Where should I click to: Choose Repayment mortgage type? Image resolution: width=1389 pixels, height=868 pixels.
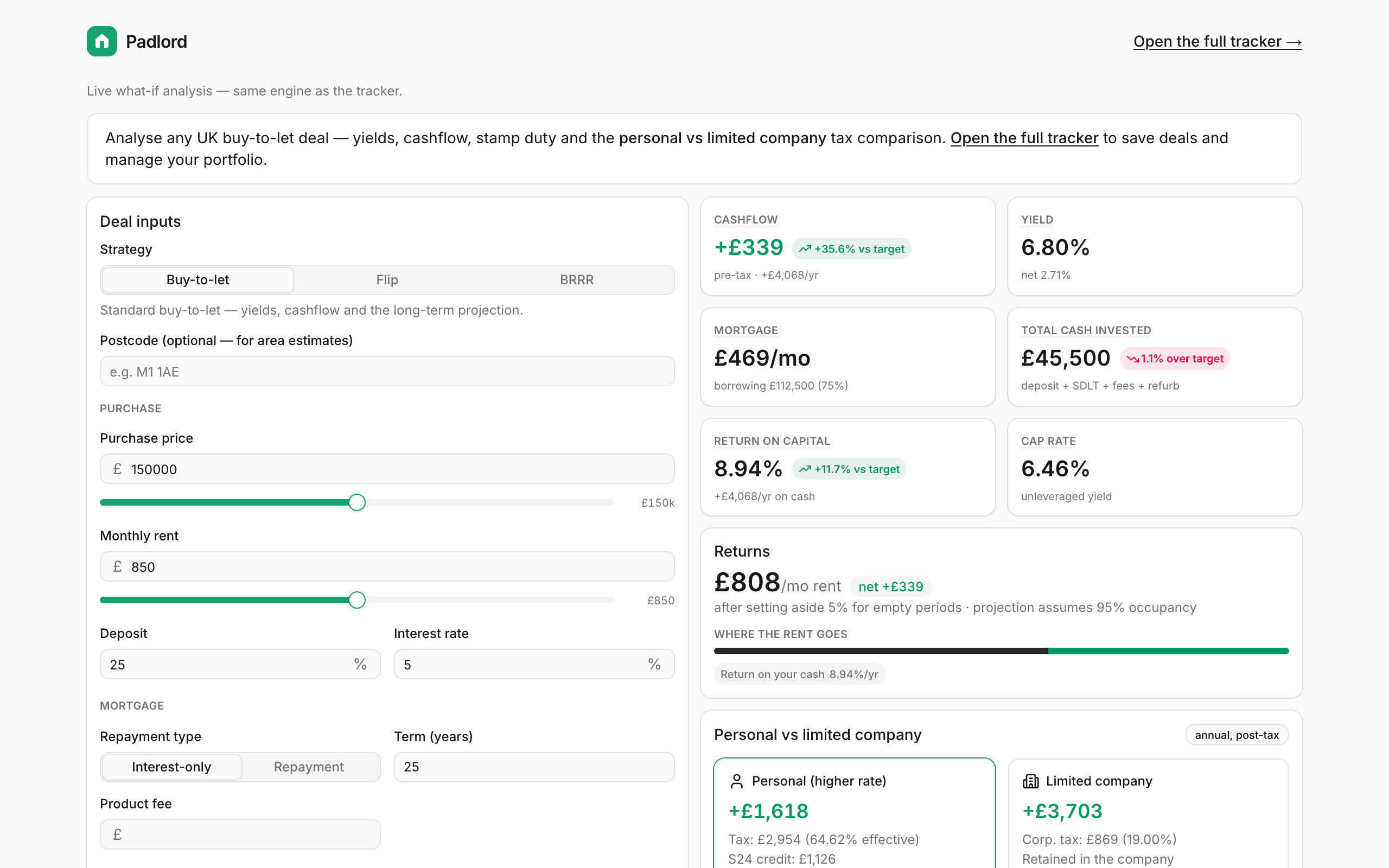point(309,767)
